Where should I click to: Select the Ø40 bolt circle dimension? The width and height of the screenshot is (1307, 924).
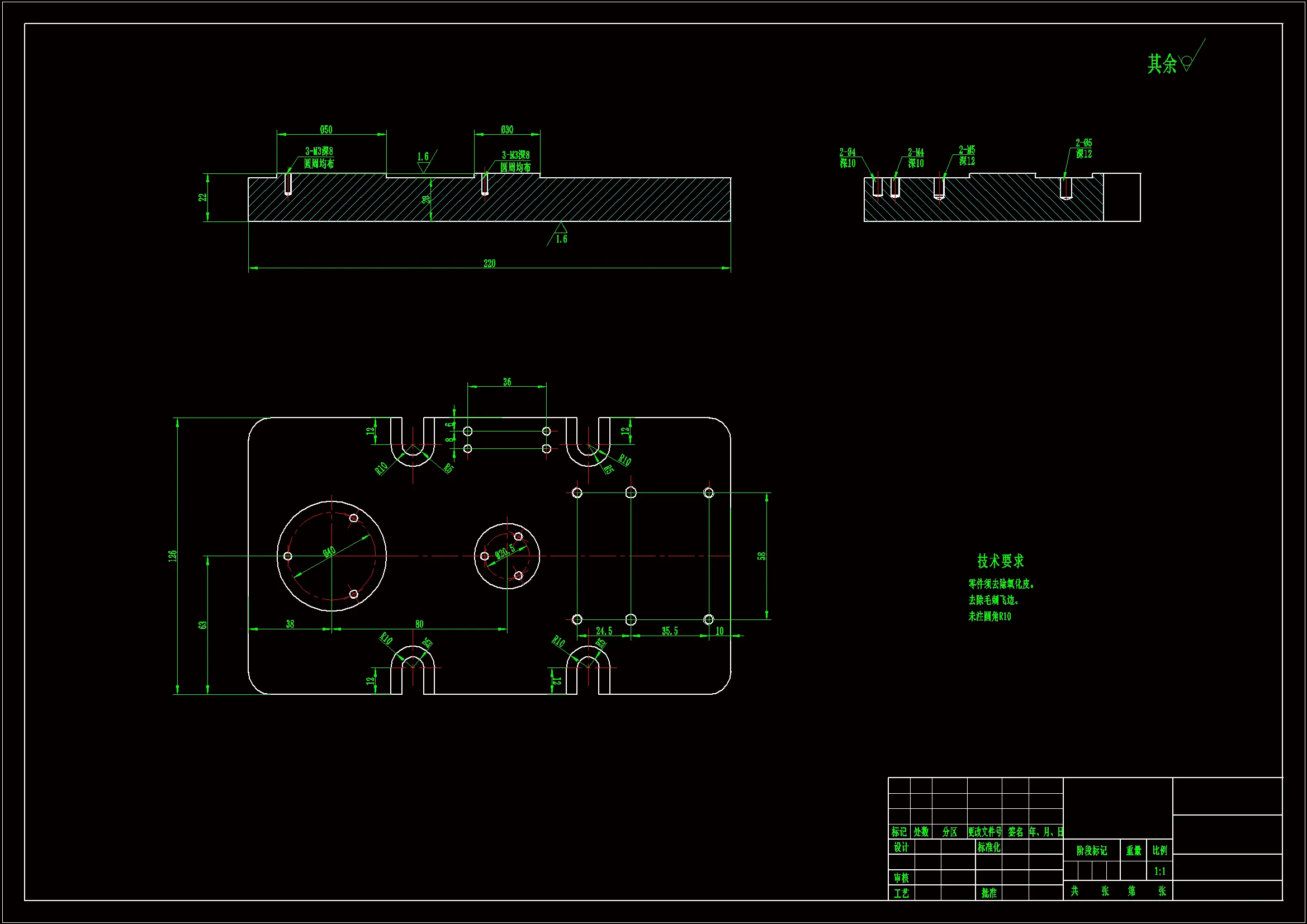[329, 552]
